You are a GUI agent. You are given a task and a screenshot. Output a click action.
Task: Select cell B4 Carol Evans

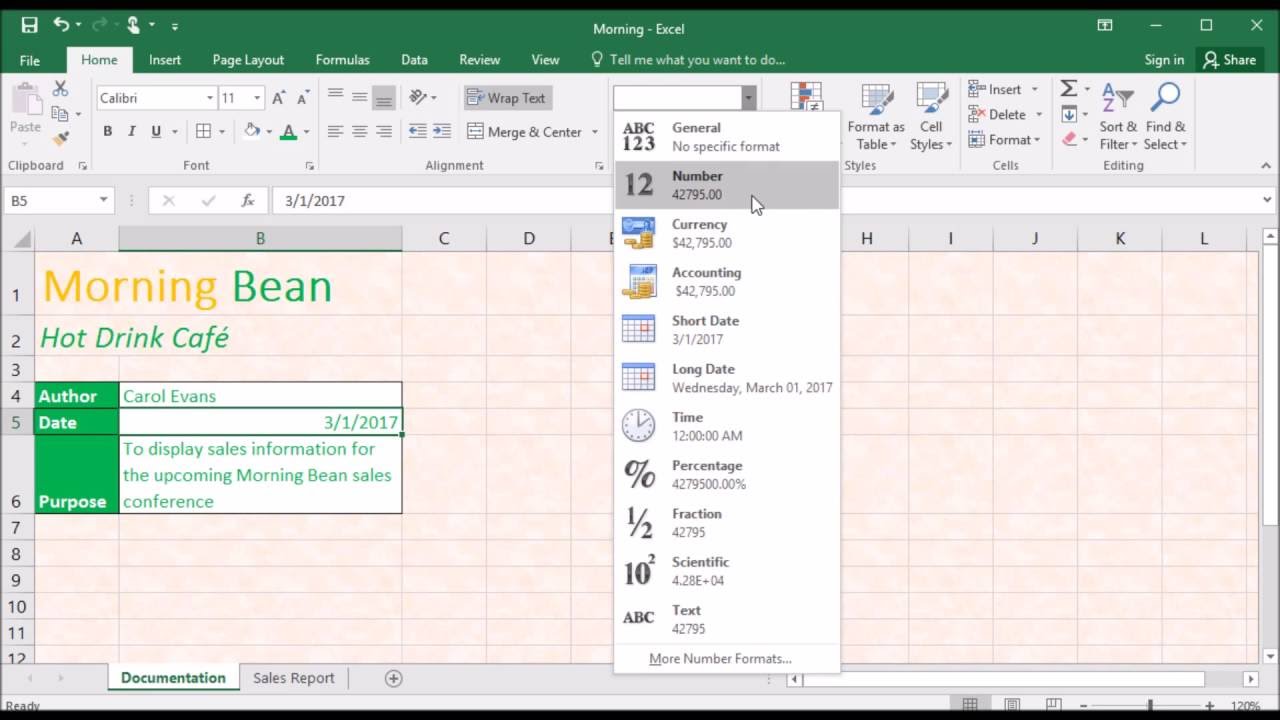[x=260, y=396]
